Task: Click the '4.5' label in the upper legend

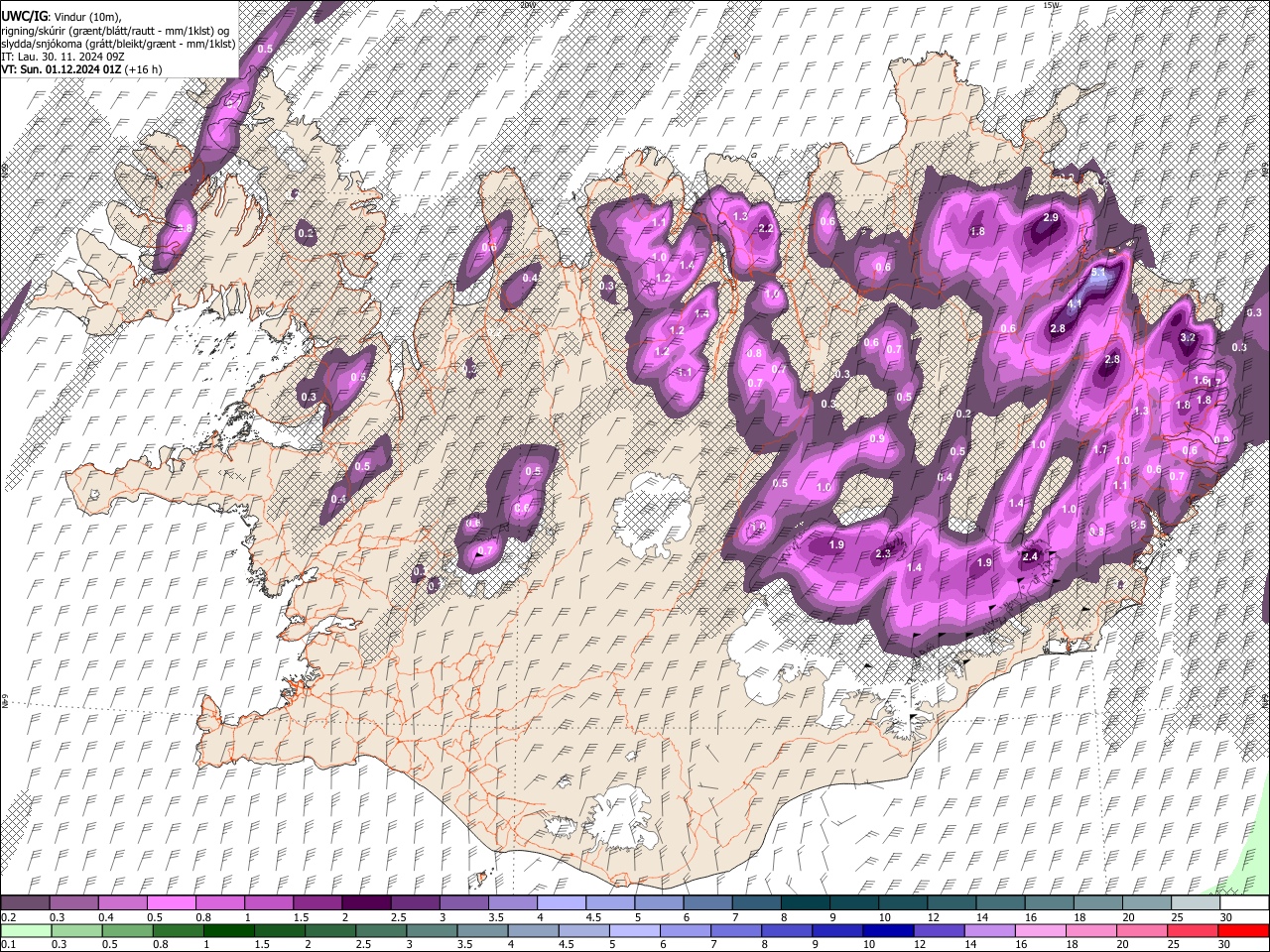Action: point(593,917)
